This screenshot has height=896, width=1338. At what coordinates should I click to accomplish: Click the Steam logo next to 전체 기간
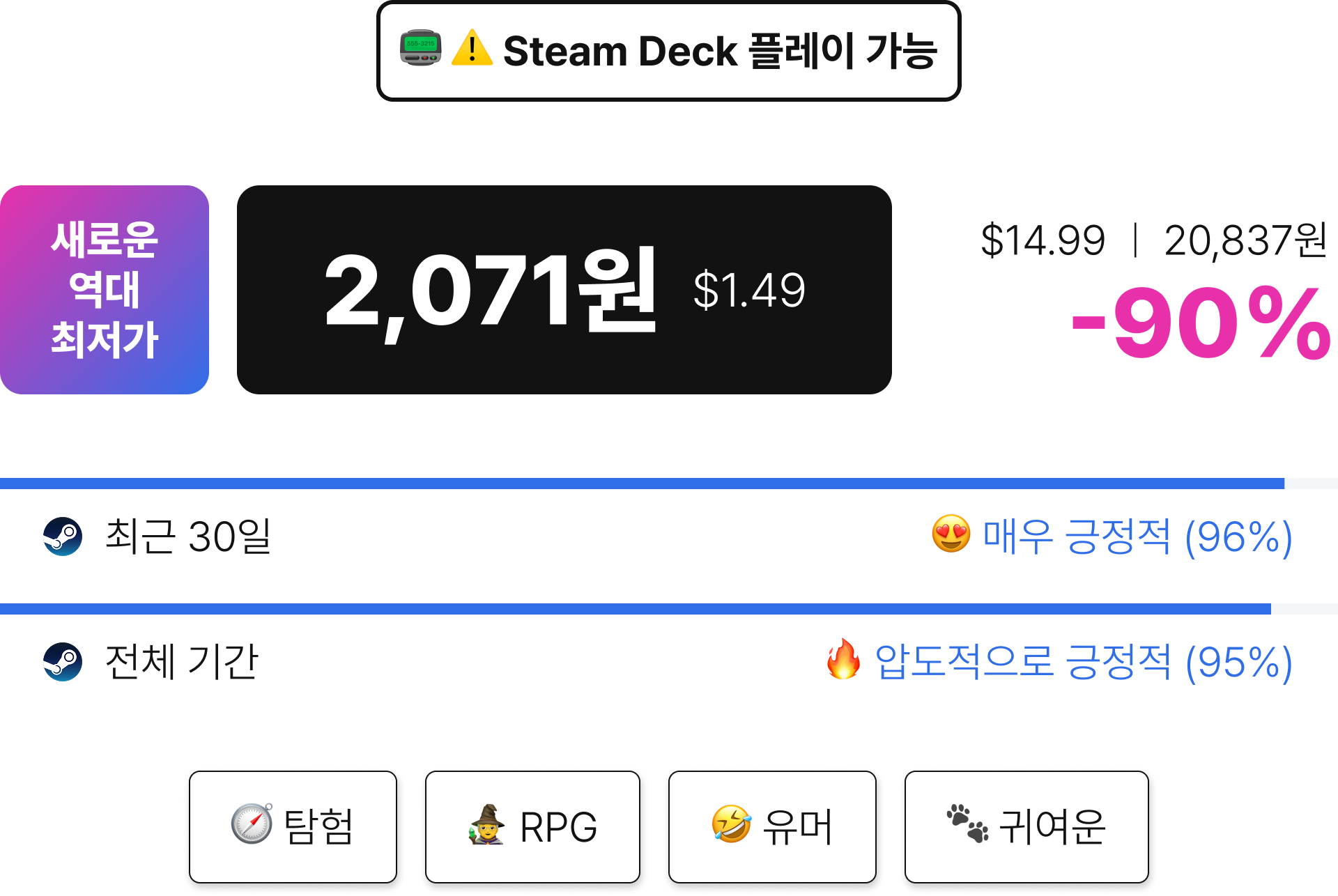point(63,662)
